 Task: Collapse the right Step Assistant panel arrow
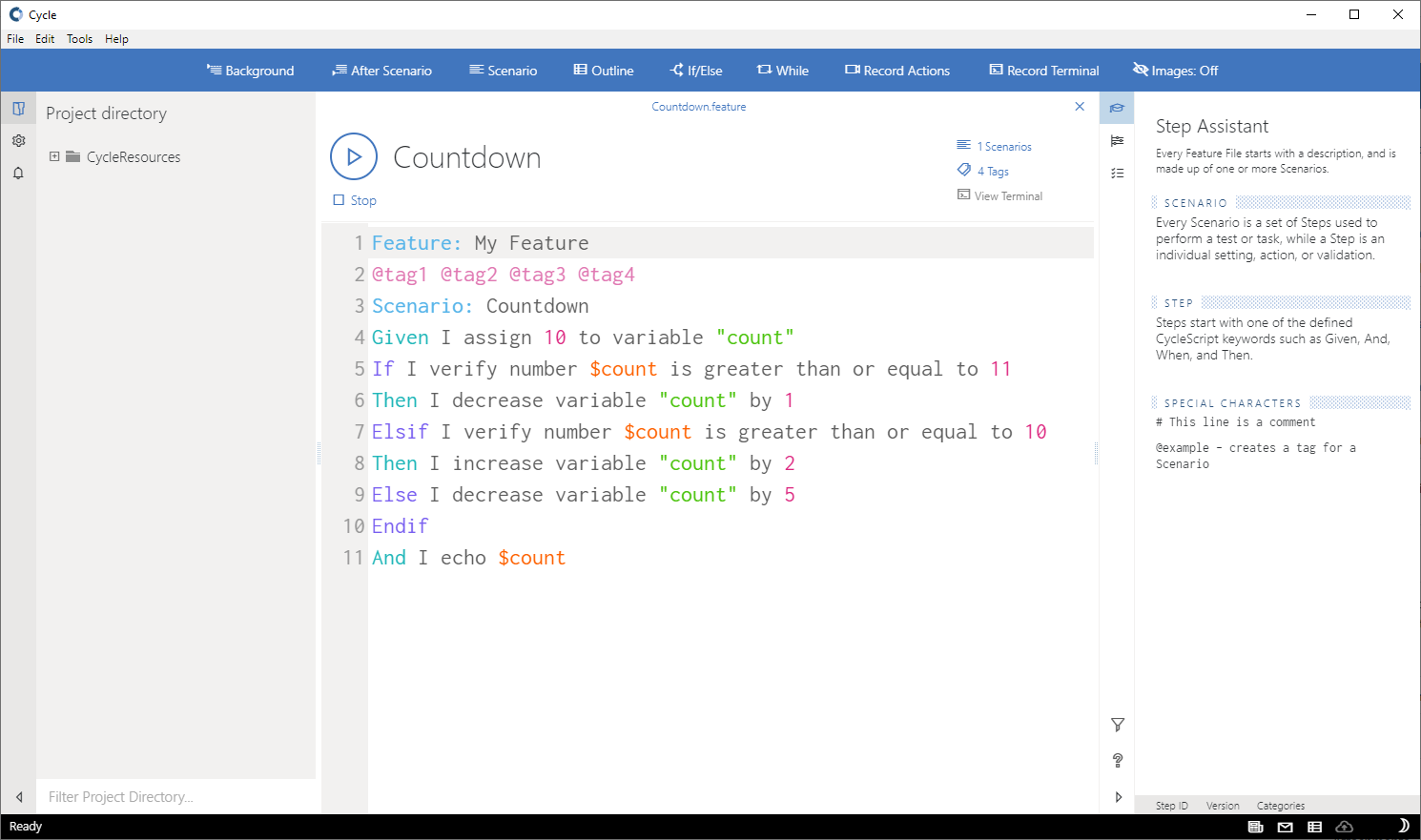coord(1118,797)
